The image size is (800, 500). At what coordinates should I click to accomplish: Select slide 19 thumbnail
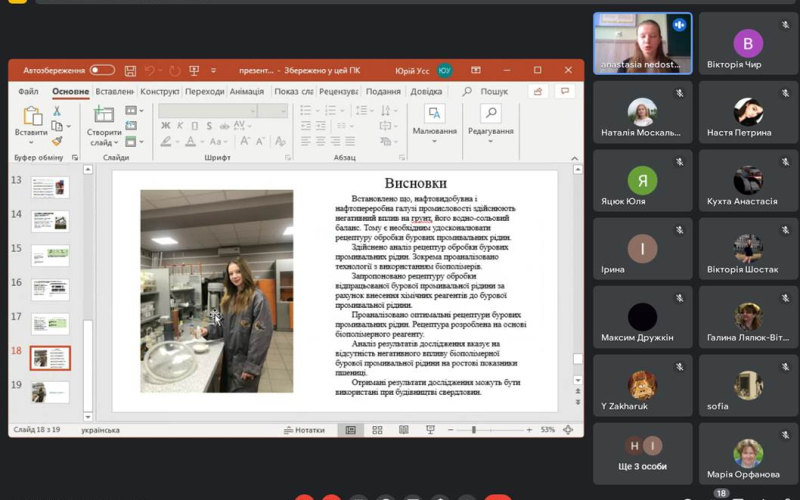click(x=51, y=392)
